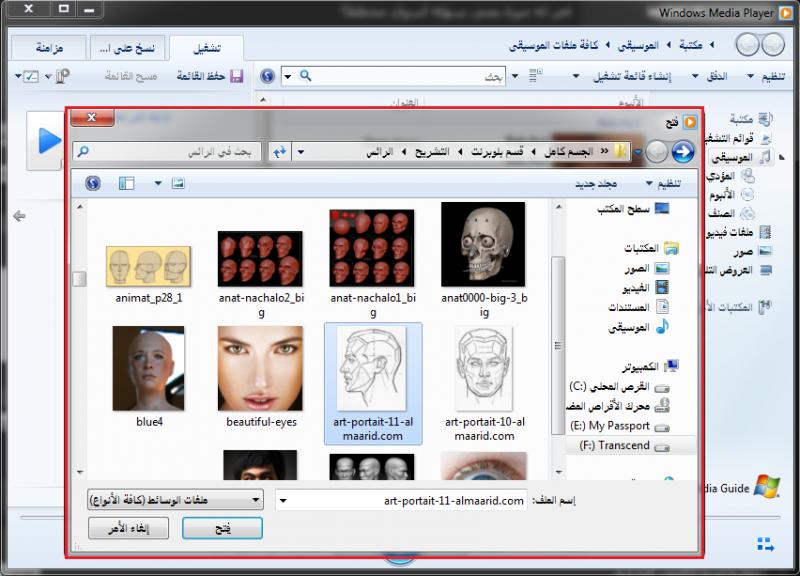Click حفظ القائمة save list in Media Player
The image size is (800, 576).
210,76
